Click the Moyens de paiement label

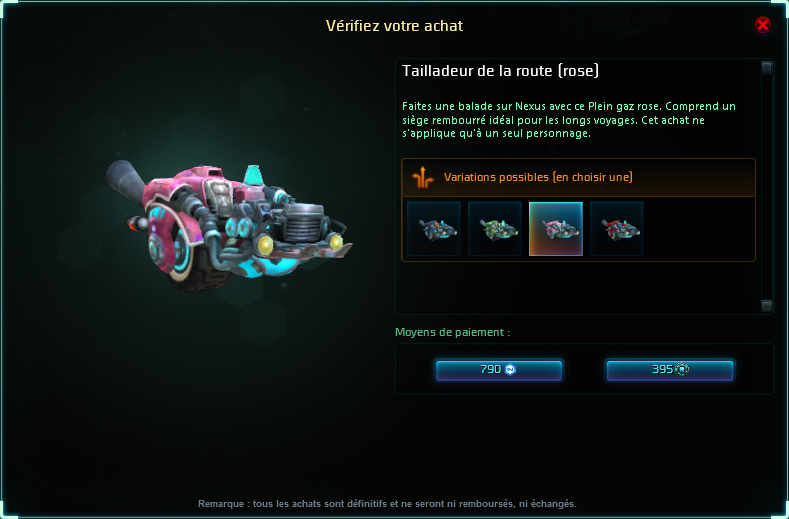coord(452,332)
